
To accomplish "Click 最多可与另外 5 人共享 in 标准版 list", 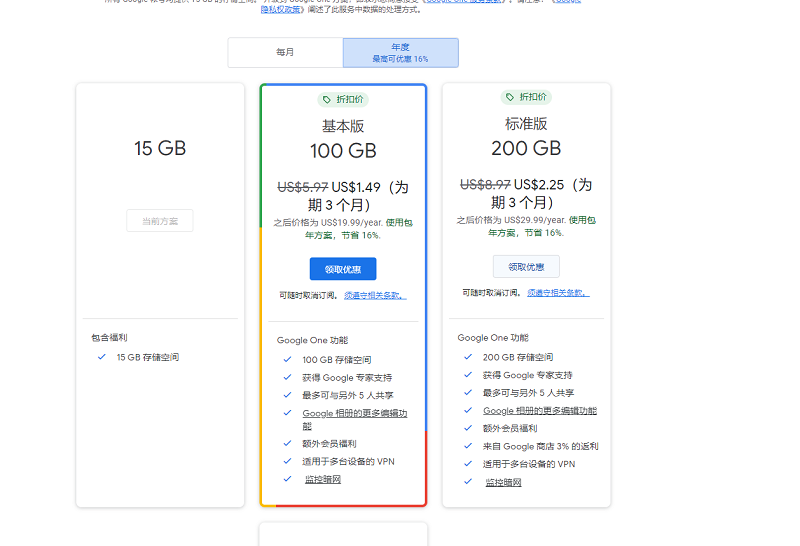I will (x=528, y=393).
